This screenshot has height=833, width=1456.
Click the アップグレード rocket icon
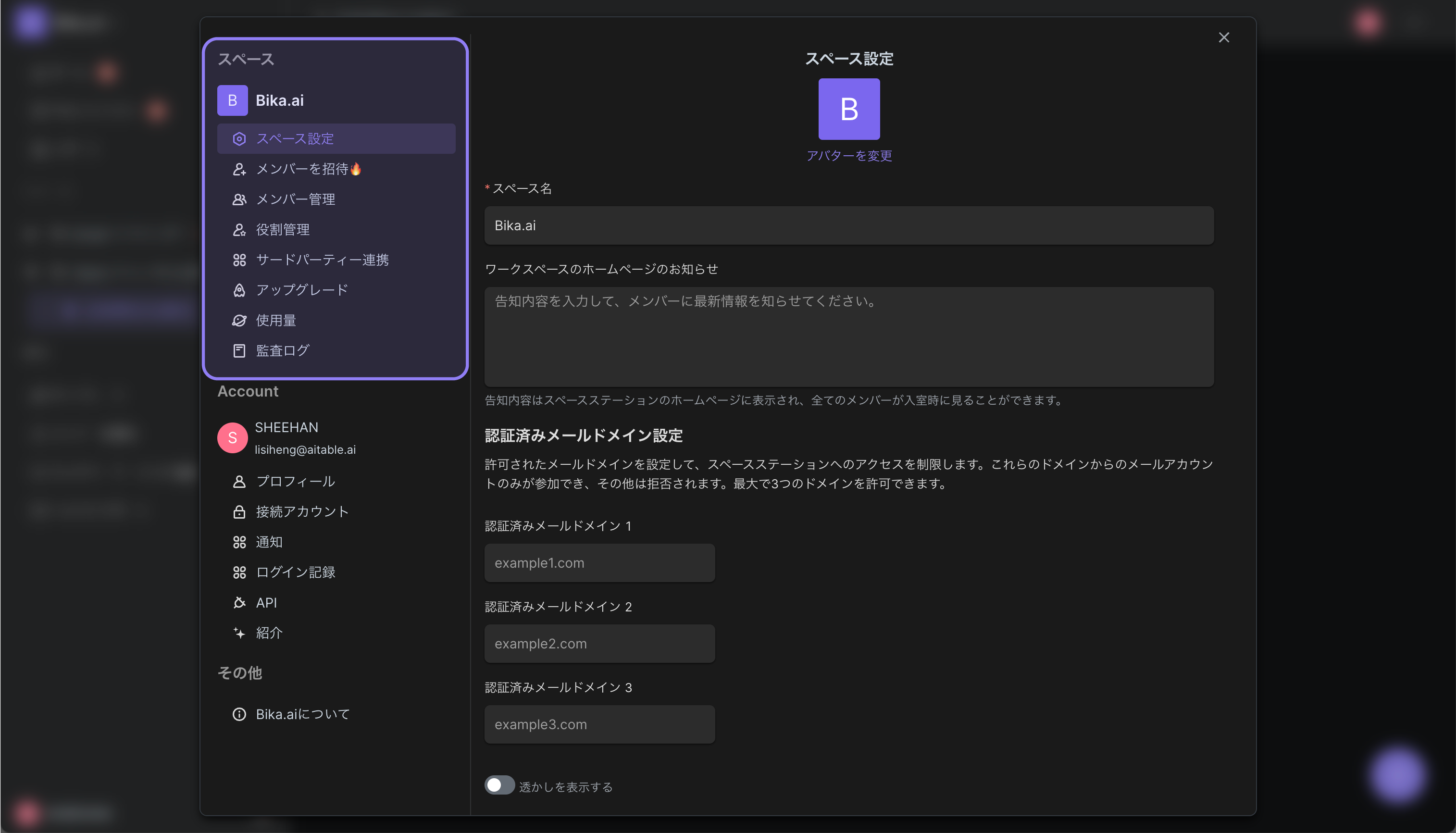pos(239,291)
